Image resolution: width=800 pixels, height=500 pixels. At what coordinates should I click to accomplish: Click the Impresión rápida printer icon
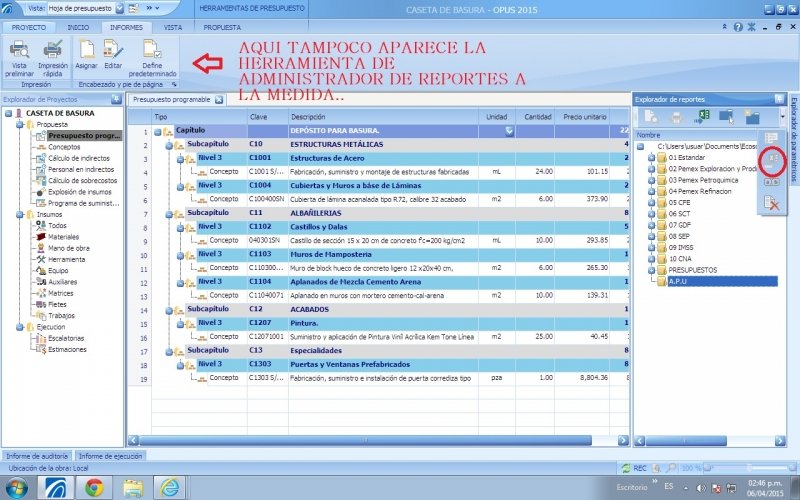click(53, 50)
